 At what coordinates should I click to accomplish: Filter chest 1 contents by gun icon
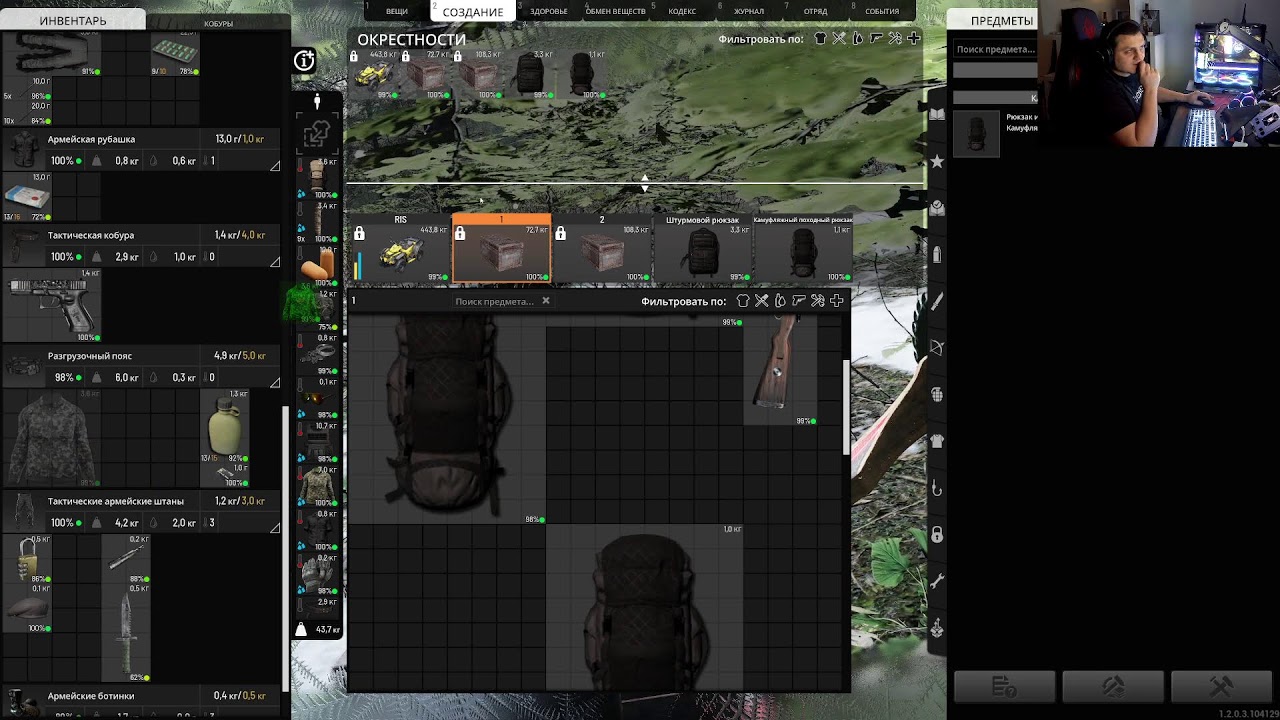point(799,301)
